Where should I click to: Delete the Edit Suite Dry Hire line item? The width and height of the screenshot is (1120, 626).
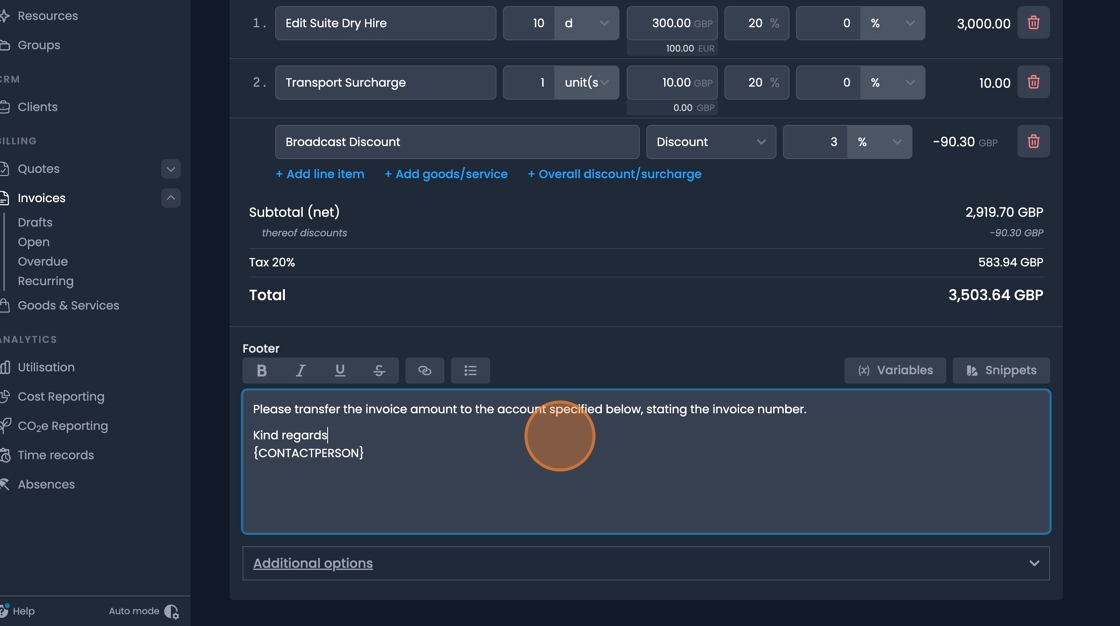click(x=1033, y=22)
